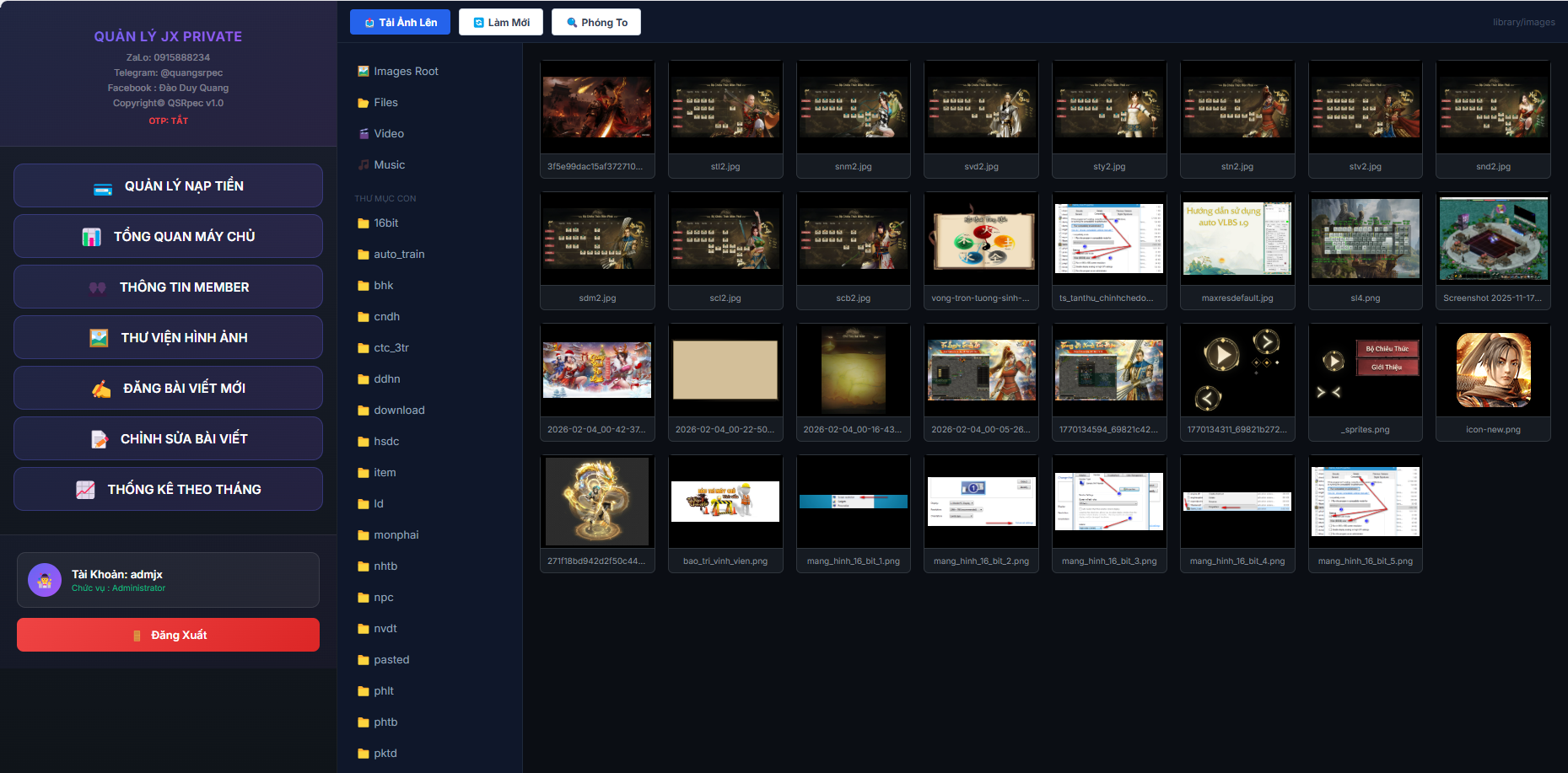Click the folder icon next to download
This screenshot has height=773, width=1568.
tap(363, 411)
